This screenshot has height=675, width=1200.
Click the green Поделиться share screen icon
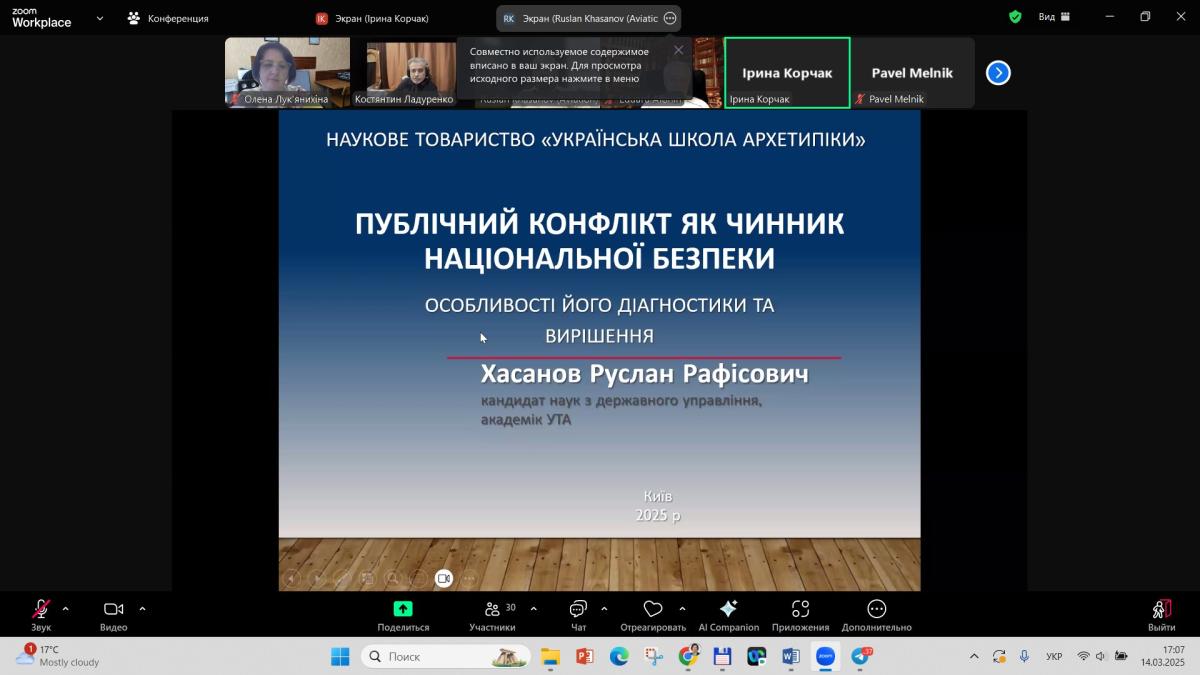403,609
